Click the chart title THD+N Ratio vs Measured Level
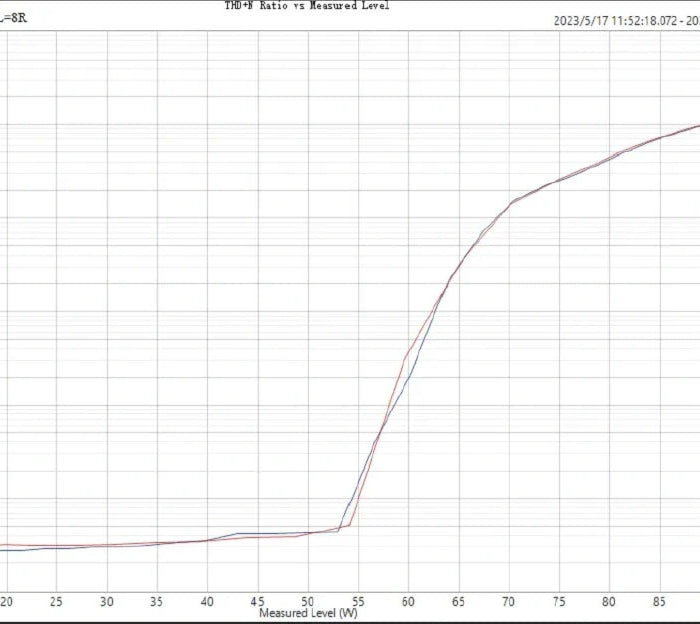 tap(306, 6)
